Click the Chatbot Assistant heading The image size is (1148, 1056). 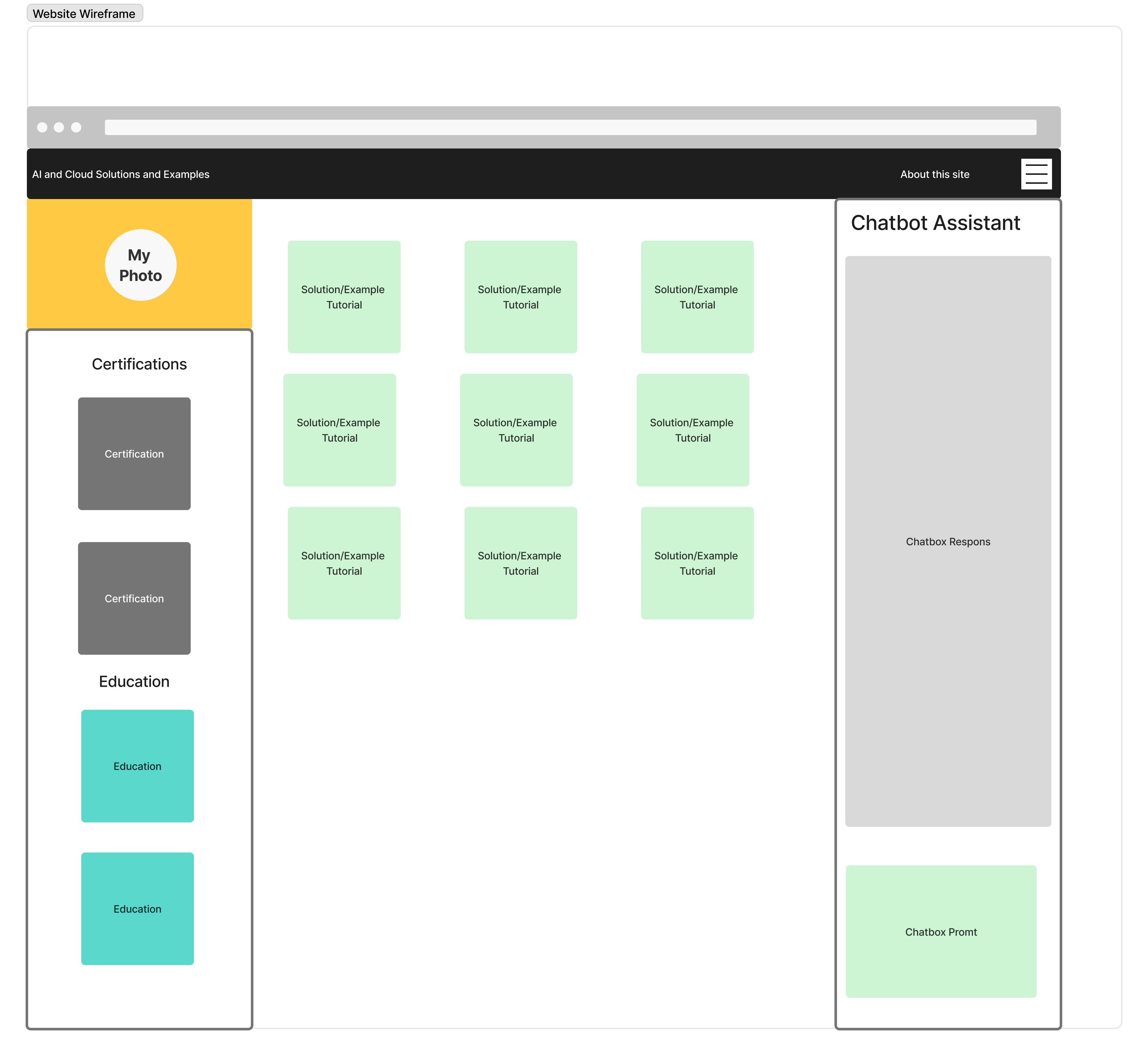click(x=935, y=223)
